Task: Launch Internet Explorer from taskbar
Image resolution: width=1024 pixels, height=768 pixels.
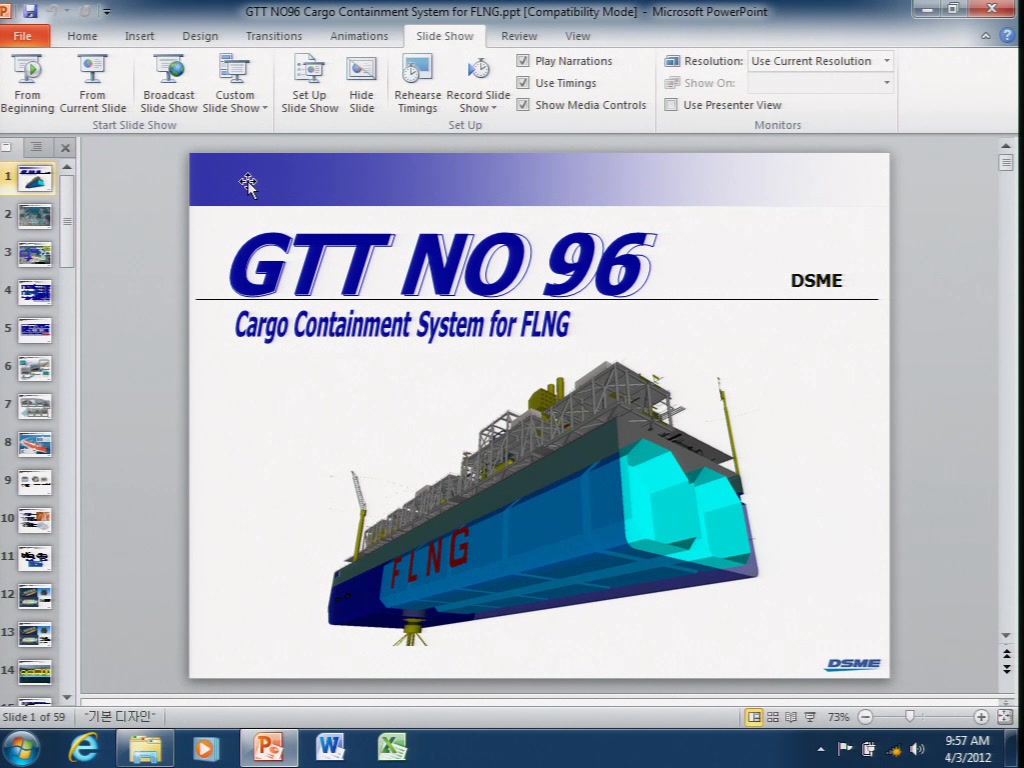Action: [x=84, y=748]
